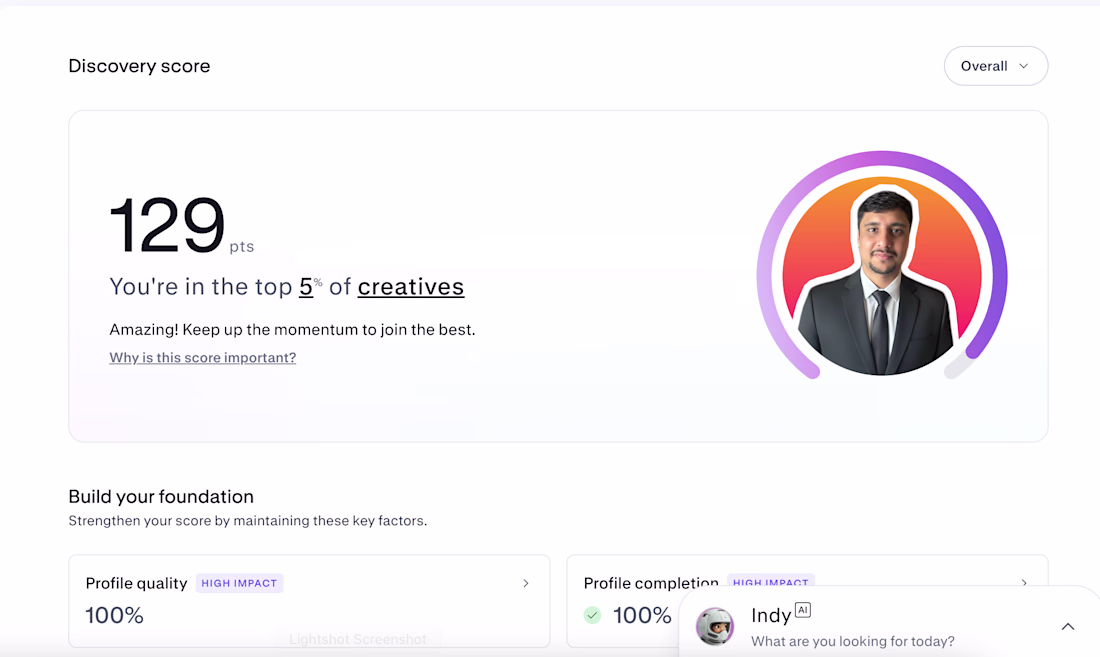This screenshot has width=1100, height=657.
Task: Expand the Profile quality card chevron
Action: coord(526,583)
